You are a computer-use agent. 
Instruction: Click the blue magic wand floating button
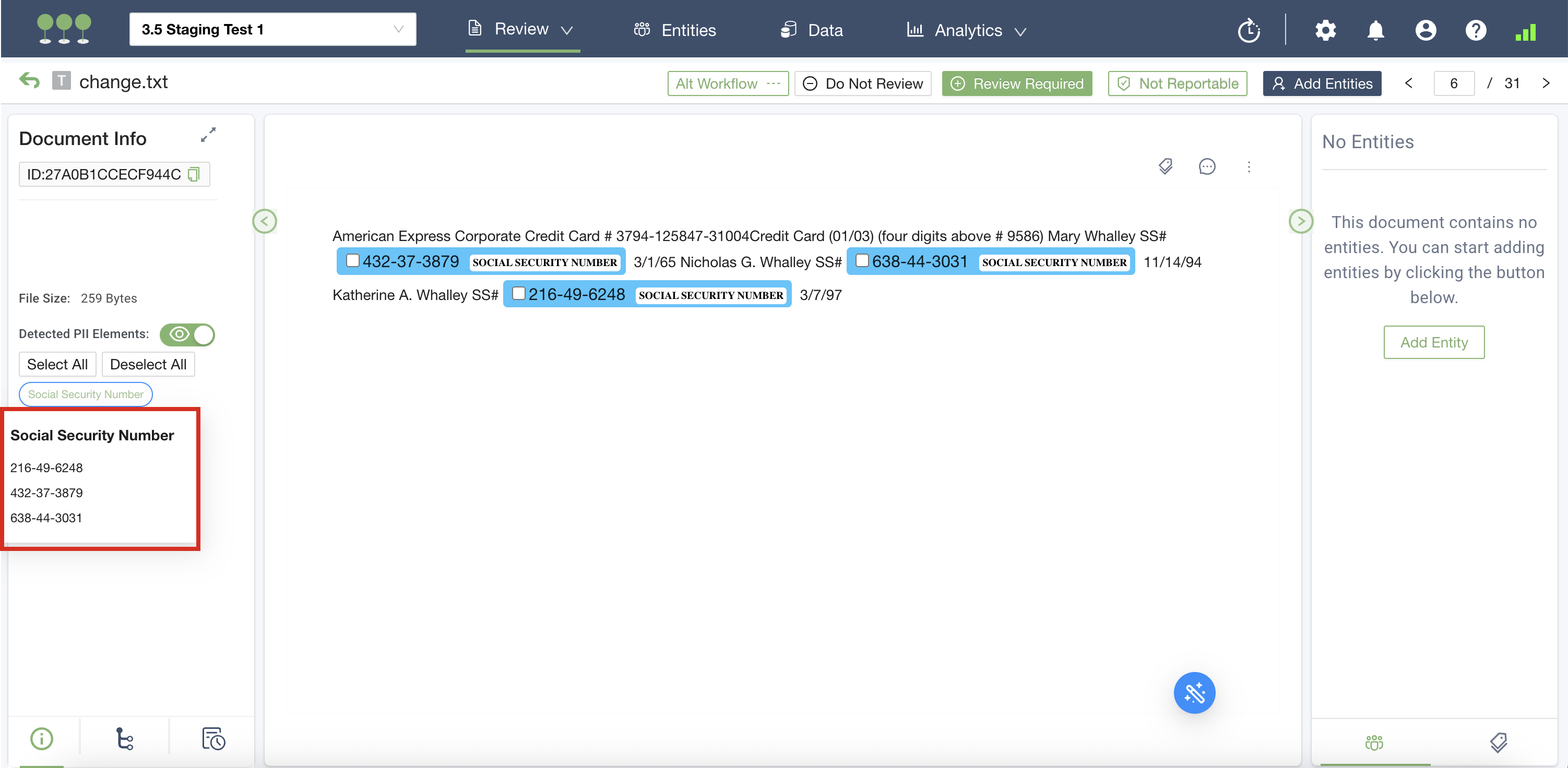point(1194,692)
